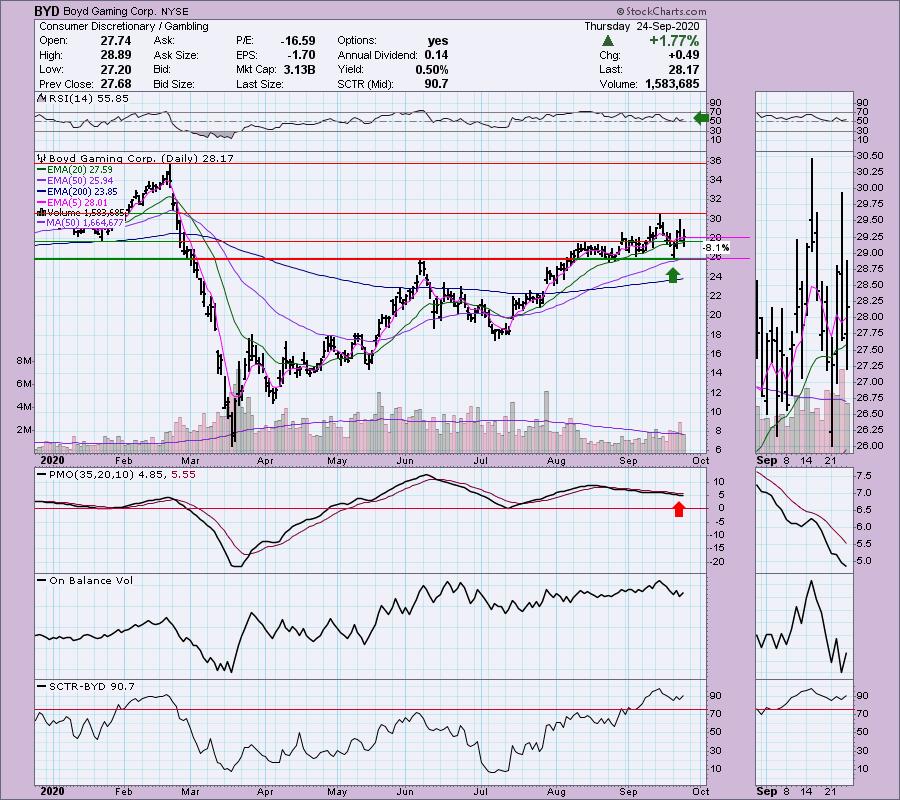
Task: Click the Prev Close value 27.68
Action: click(x=115, y=84)
